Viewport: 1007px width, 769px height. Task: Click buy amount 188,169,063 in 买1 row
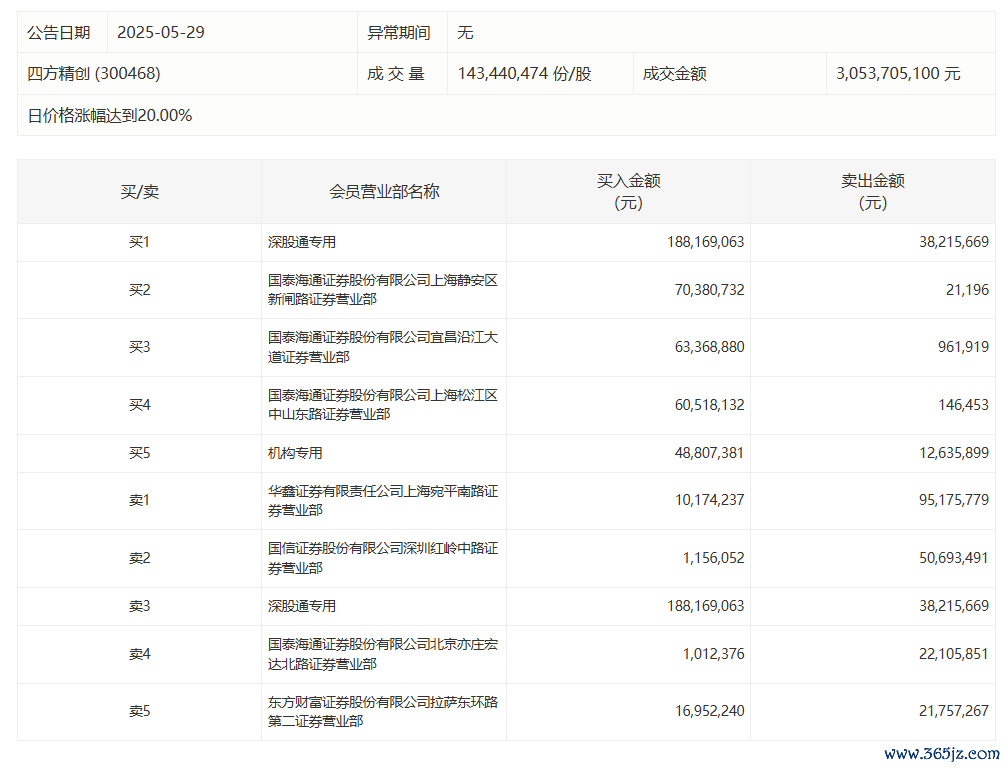click(x=705, y=242)
